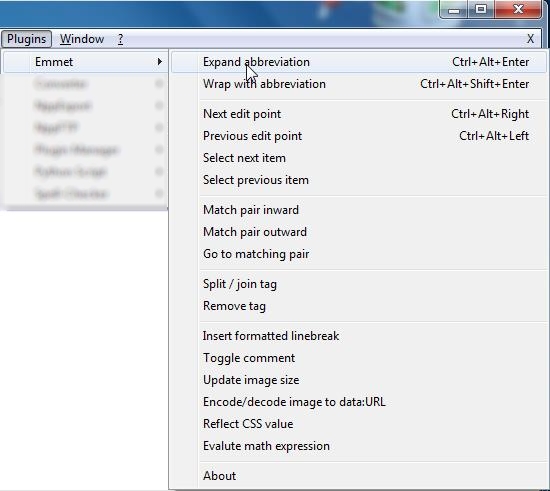Viewport: 550px width, 491px height.
Task: Close the document with the X button
Action: (x=530, y=39)
